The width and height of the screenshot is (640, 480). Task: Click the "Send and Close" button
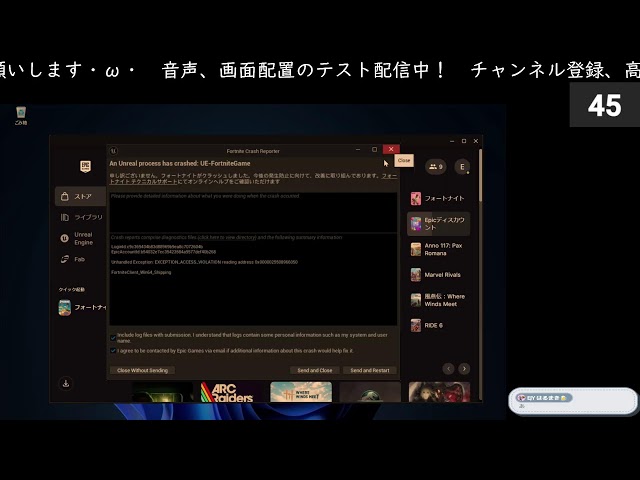click(x=314, y=370)
